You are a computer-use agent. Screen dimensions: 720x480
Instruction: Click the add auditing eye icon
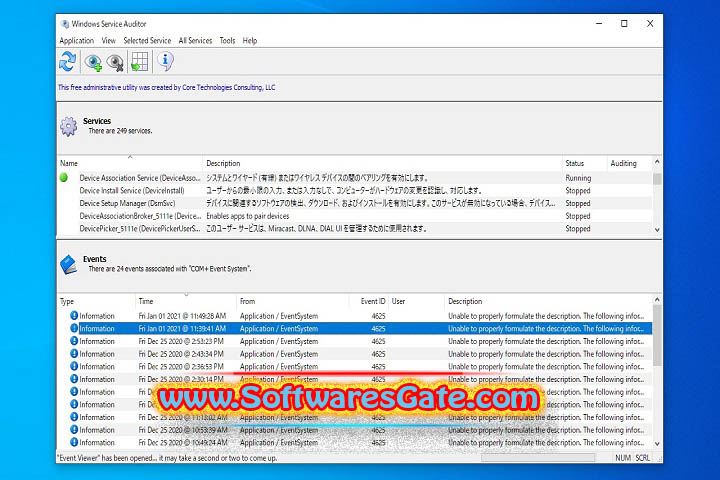click(x=93, y=62)
